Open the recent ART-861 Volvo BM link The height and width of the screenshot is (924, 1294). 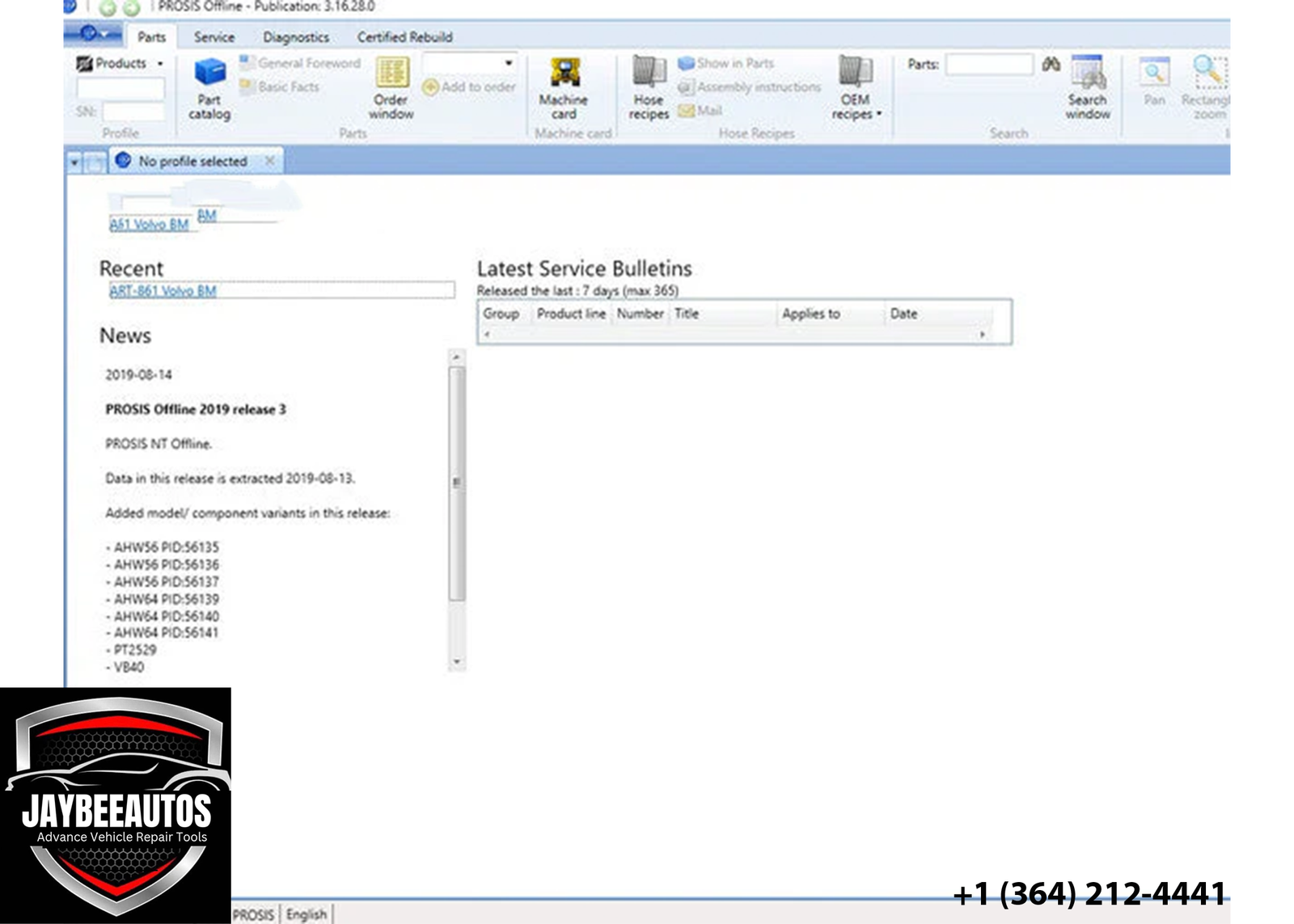[163, 291]
